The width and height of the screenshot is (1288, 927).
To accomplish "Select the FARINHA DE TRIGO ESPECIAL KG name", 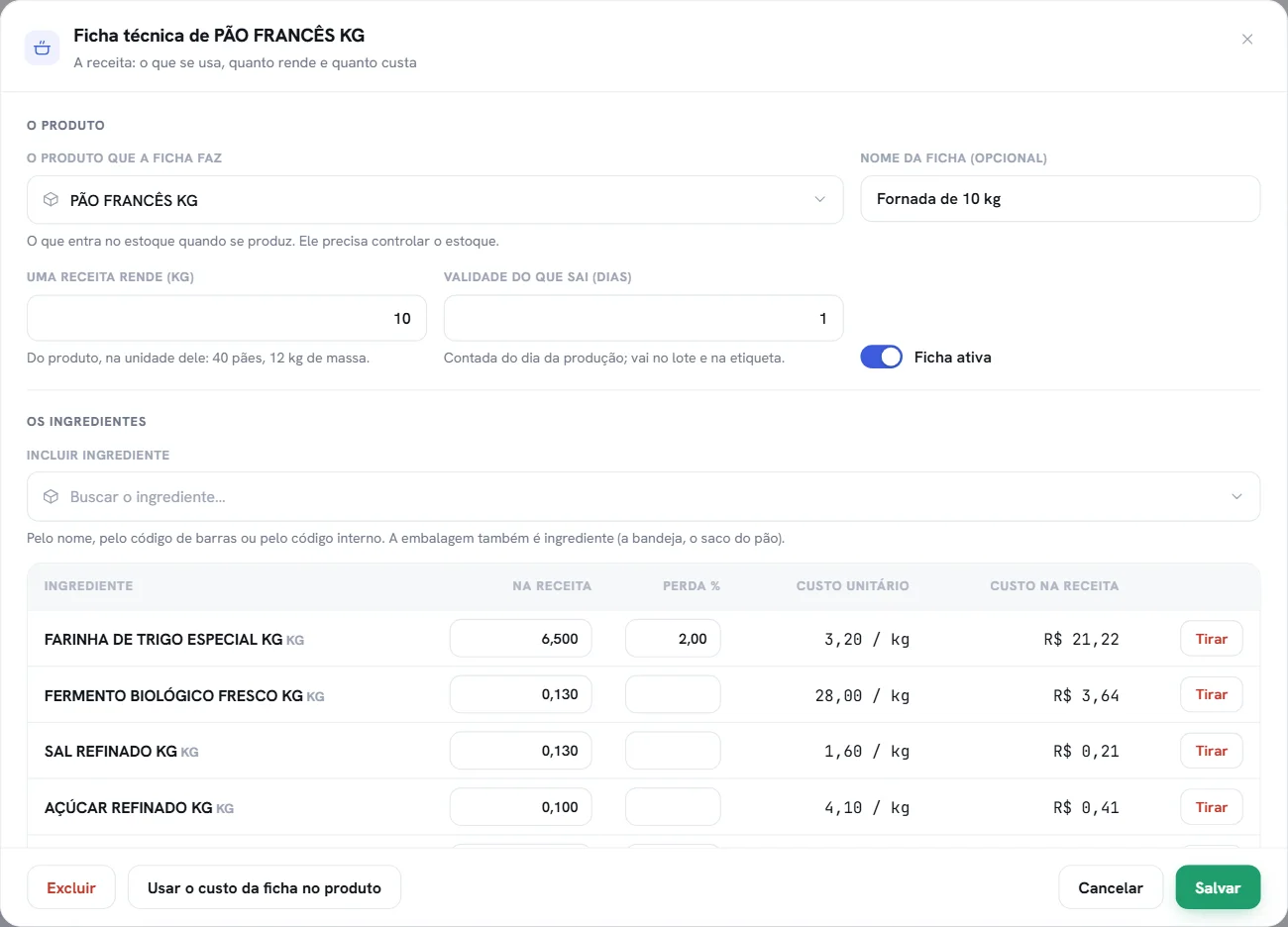I will point(163,640).
